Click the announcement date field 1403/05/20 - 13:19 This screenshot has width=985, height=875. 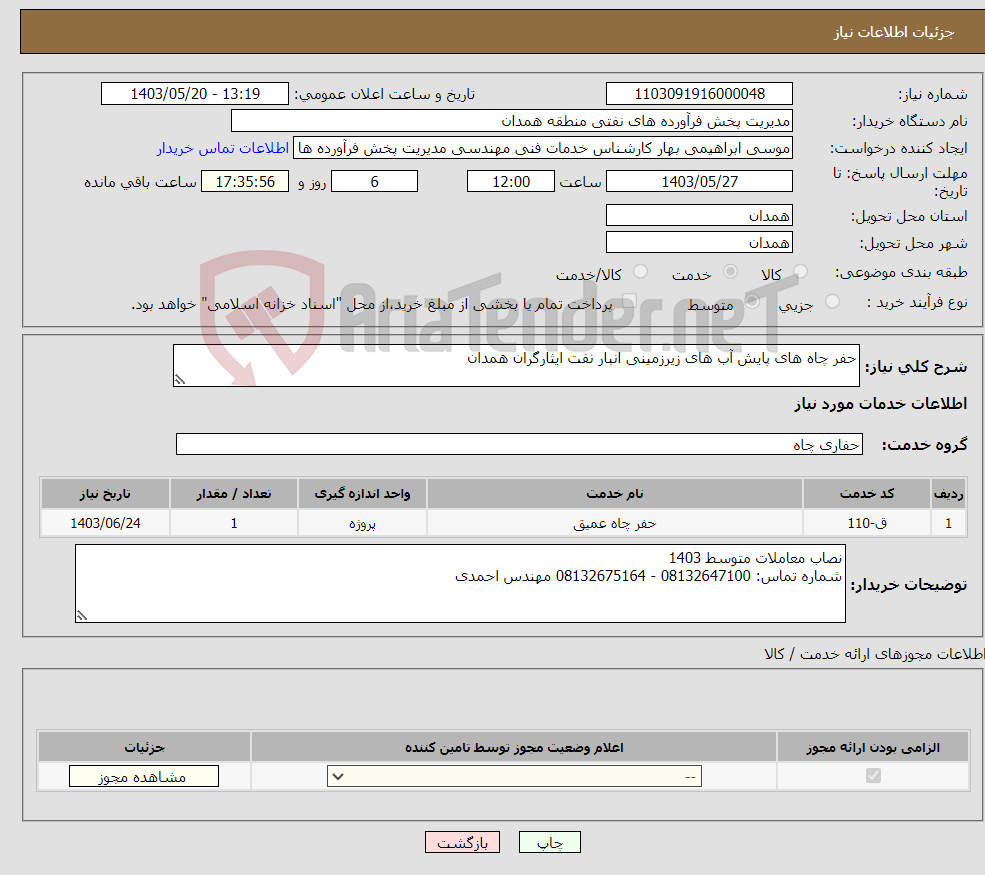pyautogui.click(x=195, y=94)
